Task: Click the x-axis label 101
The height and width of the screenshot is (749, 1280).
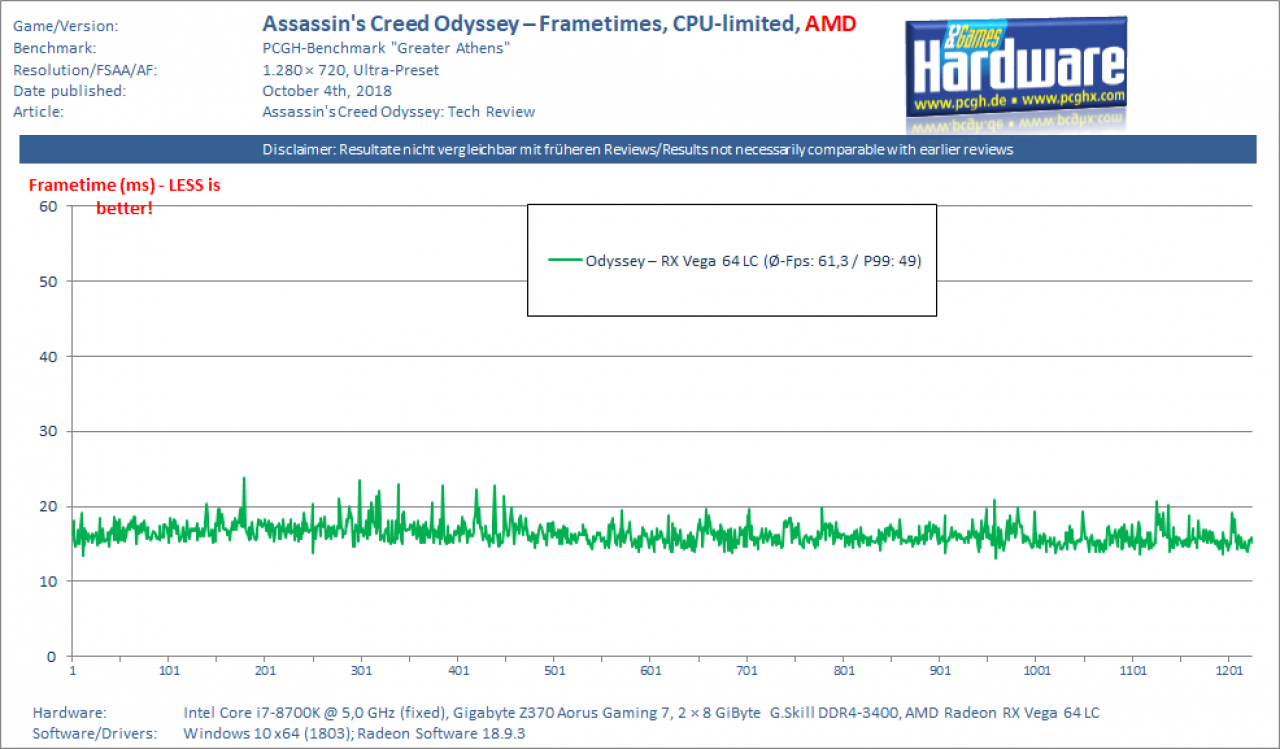Action: [169, 671]
